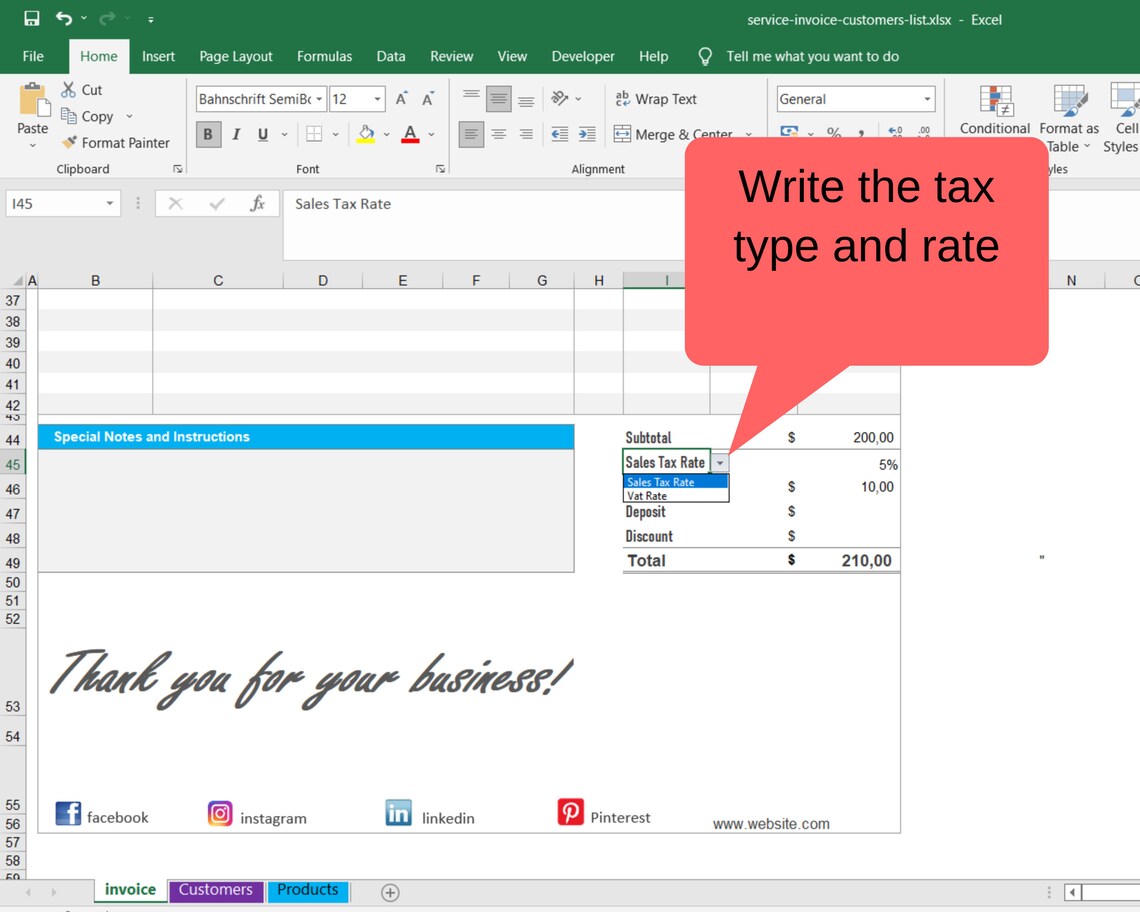Viewport: 1140px width, 912px height.
Task: Toggle Bold formatting
Action: pos(208,134)
